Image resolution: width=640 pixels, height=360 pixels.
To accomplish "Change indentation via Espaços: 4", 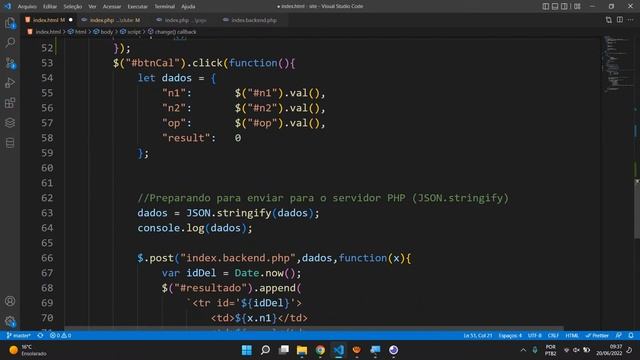I will (x=510, y=336).
